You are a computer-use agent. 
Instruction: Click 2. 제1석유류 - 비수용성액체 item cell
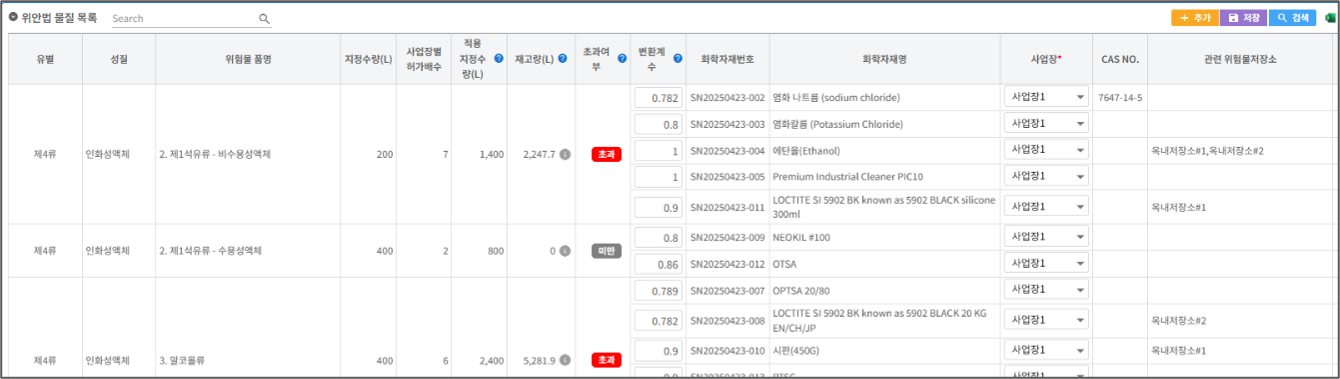click(248, 155)
